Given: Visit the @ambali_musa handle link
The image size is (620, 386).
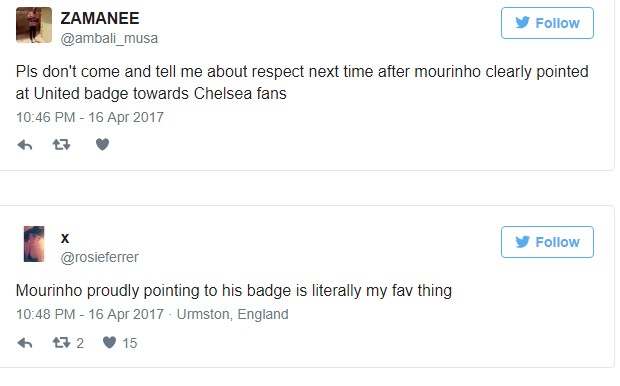Looking at the screenshot, I should [x=109, y=38].
